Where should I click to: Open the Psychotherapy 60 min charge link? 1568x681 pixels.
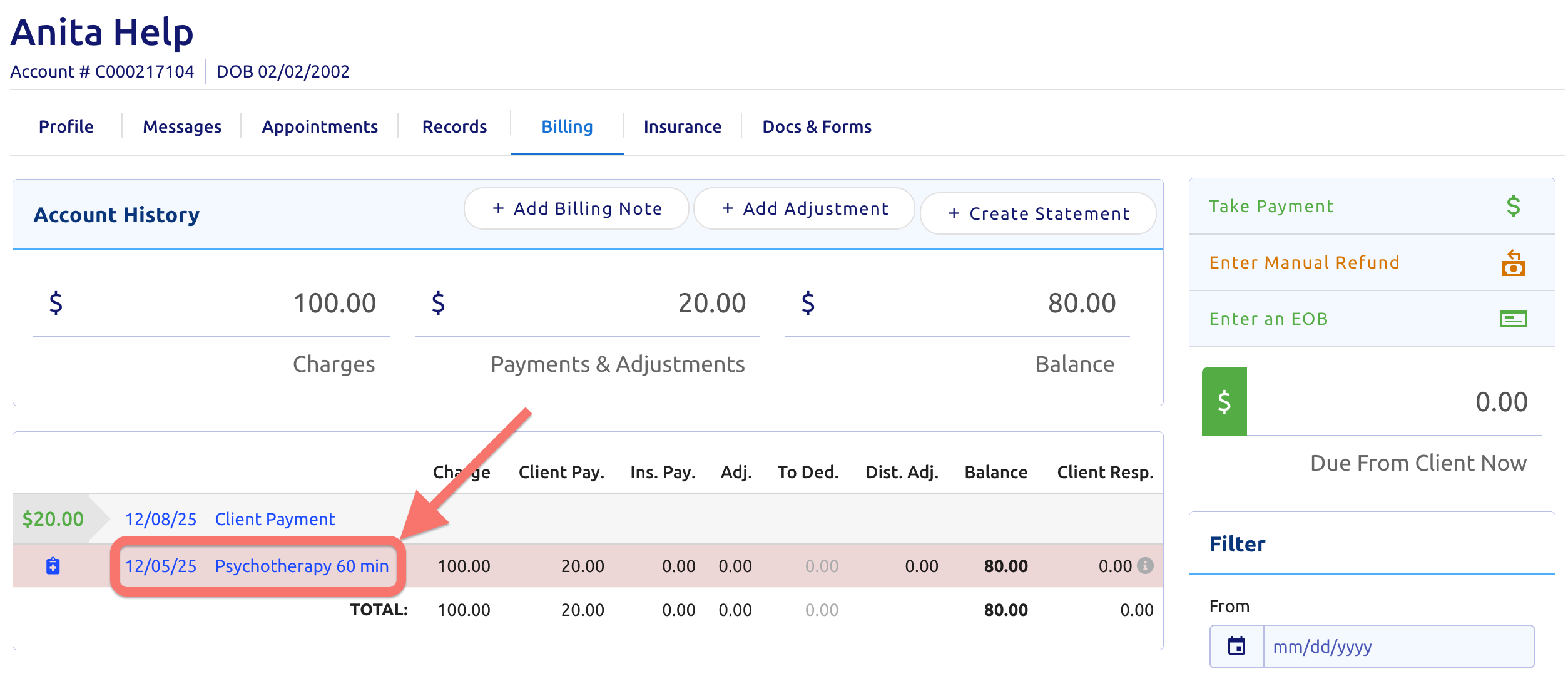pyautogui.click(x=301, y=566)
